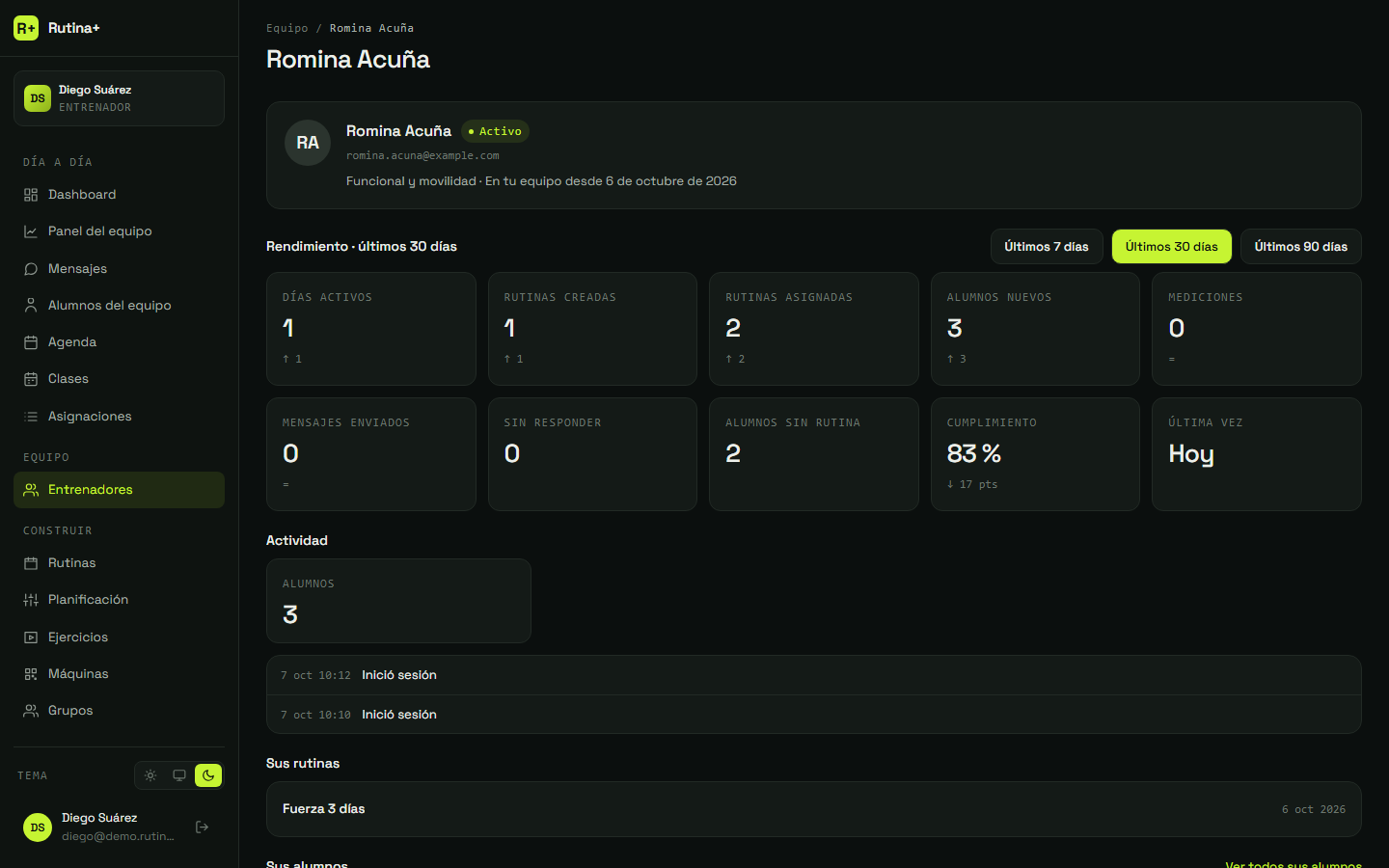
Task: Click the Entrenadores people icon
Action: point(31,490)
